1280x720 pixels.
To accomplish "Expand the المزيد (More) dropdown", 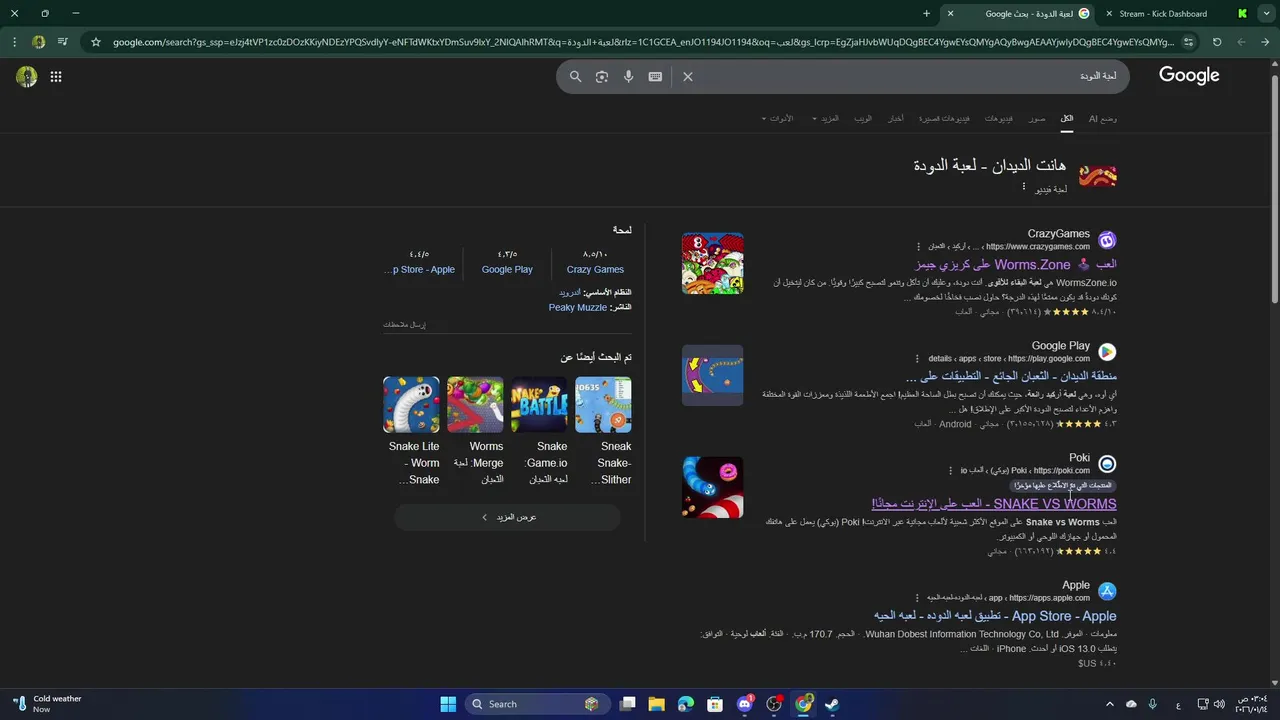I will (x=825, y=118).
